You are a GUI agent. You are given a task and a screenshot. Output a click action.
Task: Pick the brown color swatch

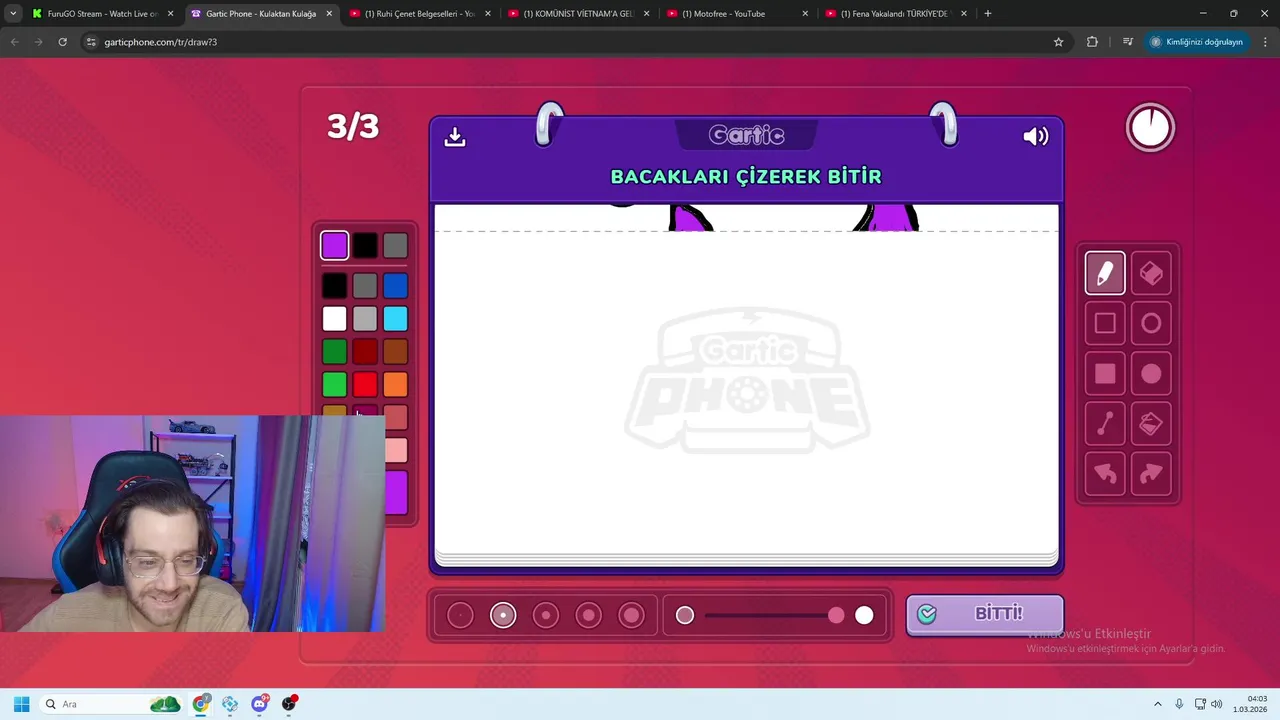(x=395, y=352)
